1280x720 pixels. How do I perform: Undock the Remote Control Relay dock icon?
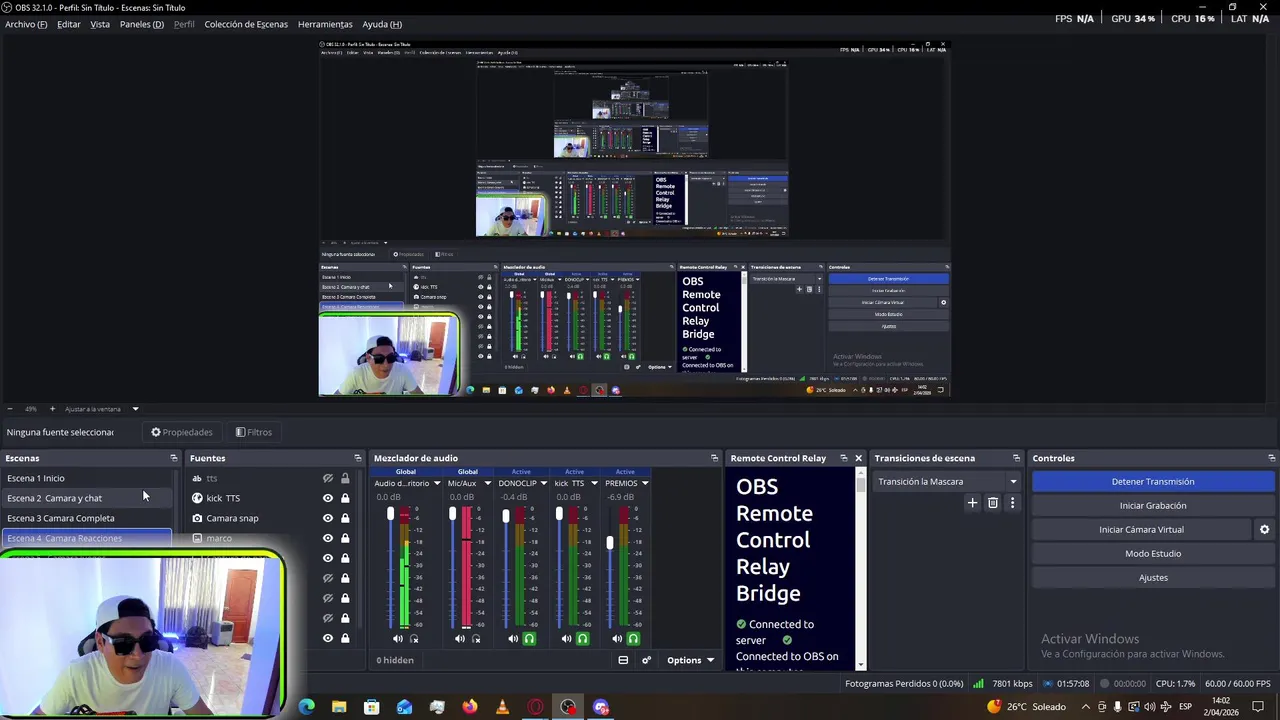pyautogui.click(x=843, y=458)
